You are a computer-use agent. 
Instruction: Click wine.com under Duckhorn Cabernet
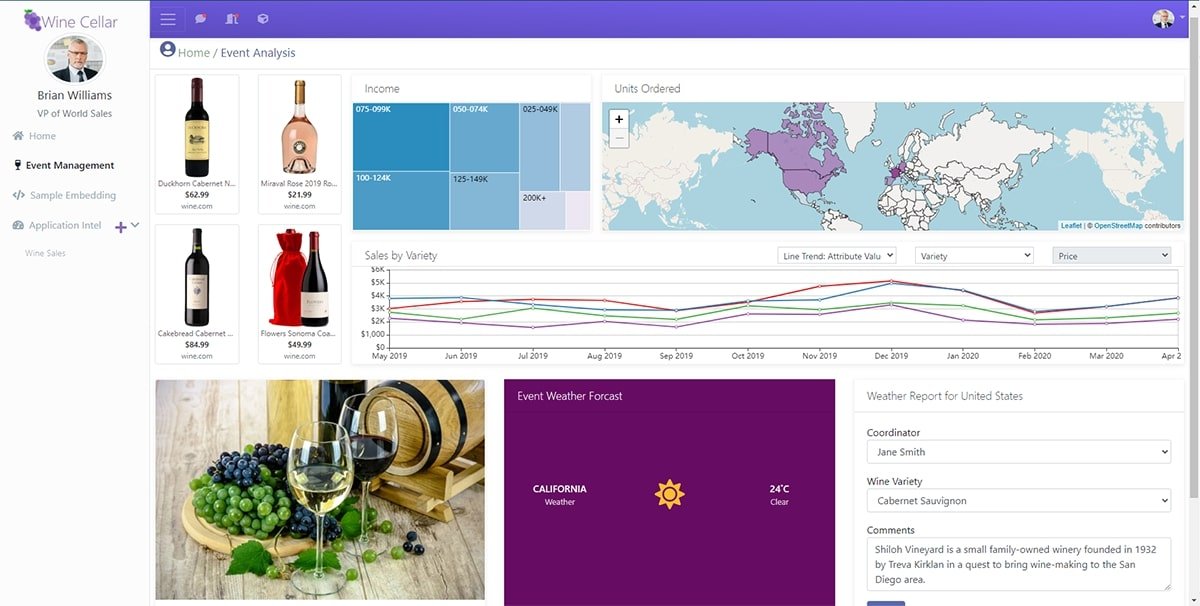click(197, 206)
